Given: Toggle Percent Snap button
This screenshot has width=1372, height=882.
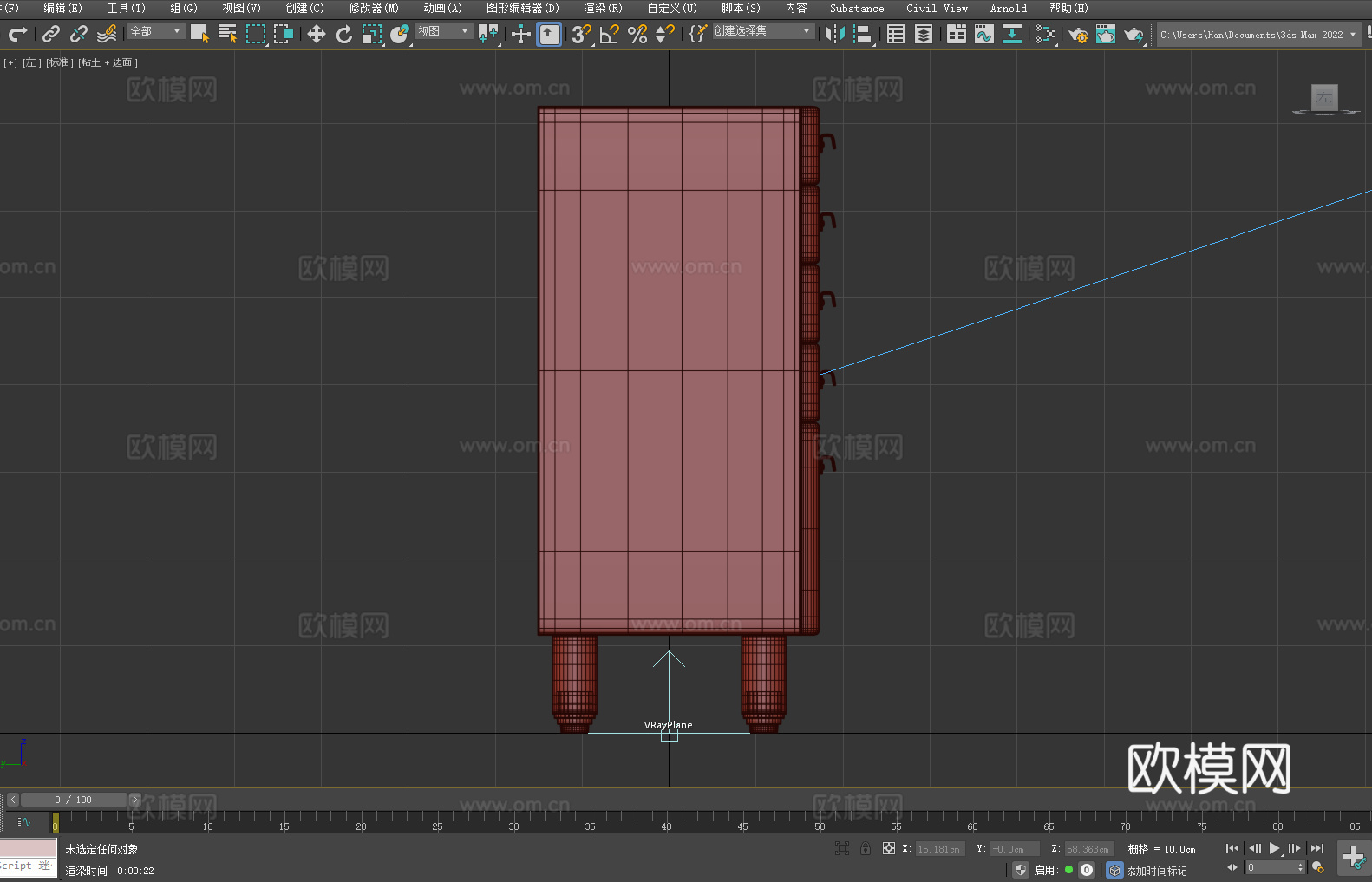Looking at the screenshot, I should click(x=637, y=34).
